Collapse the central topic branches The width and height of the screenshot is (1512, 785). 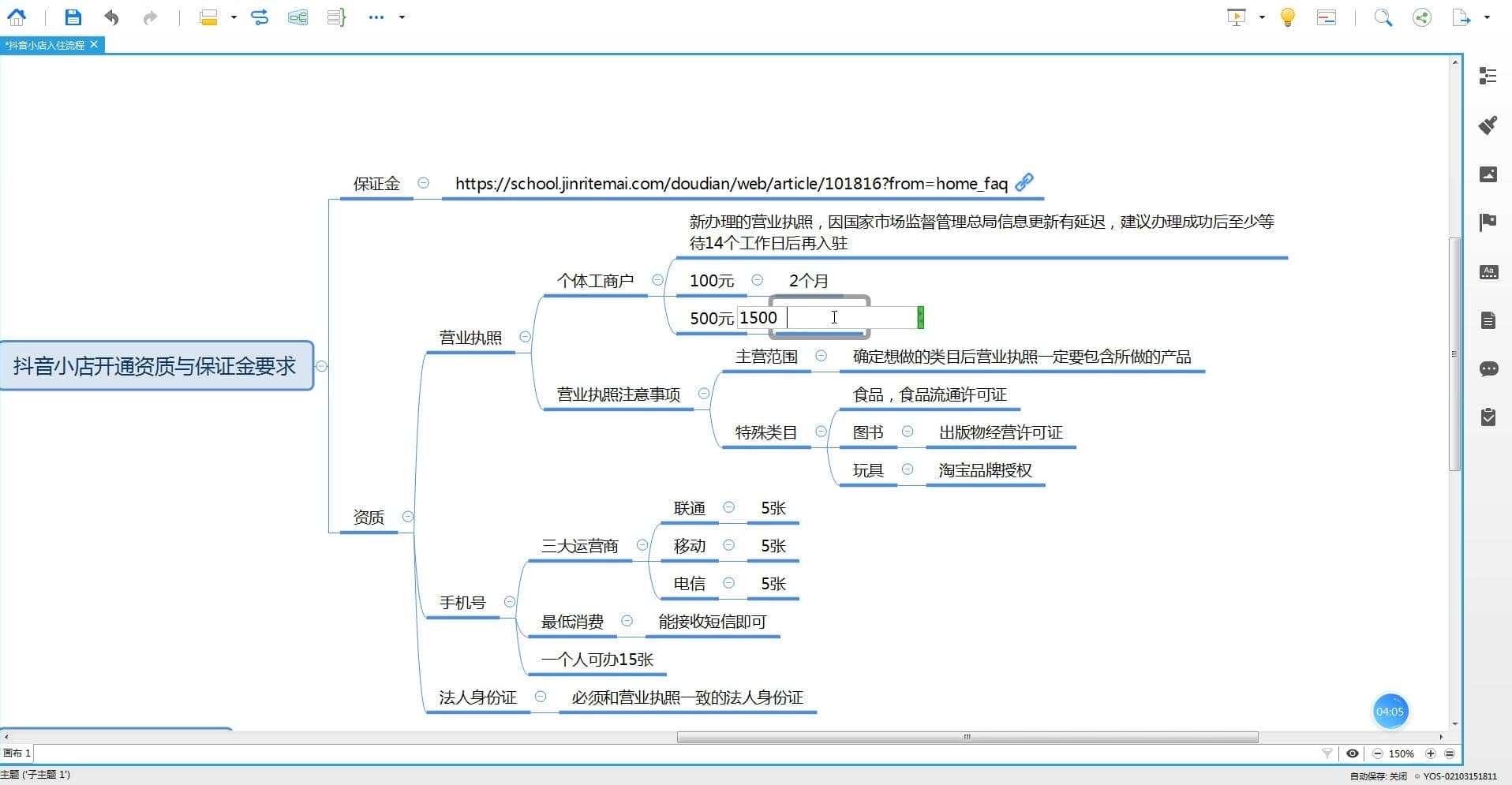pos(321,366)
